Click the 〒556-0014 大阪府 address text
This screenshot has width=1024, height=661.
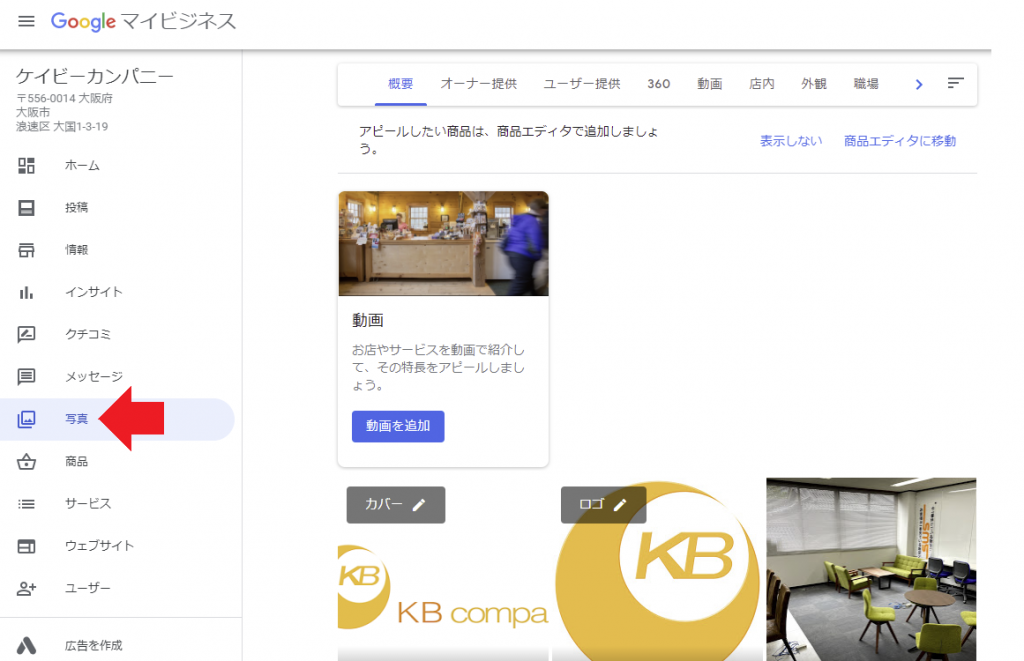click(64, 99)
